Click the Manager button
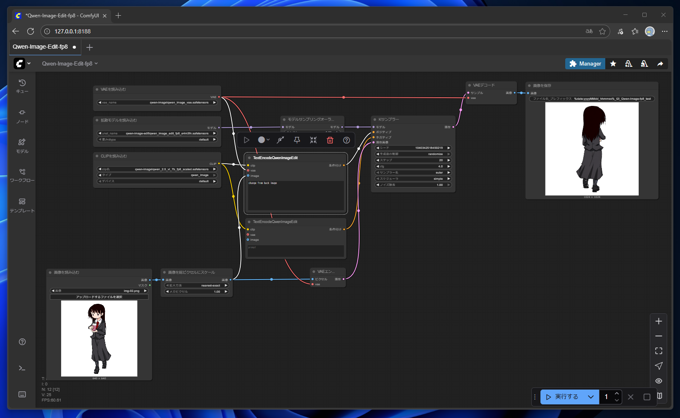680x418 pixels. pyautogui.click(x=585, y=63)
